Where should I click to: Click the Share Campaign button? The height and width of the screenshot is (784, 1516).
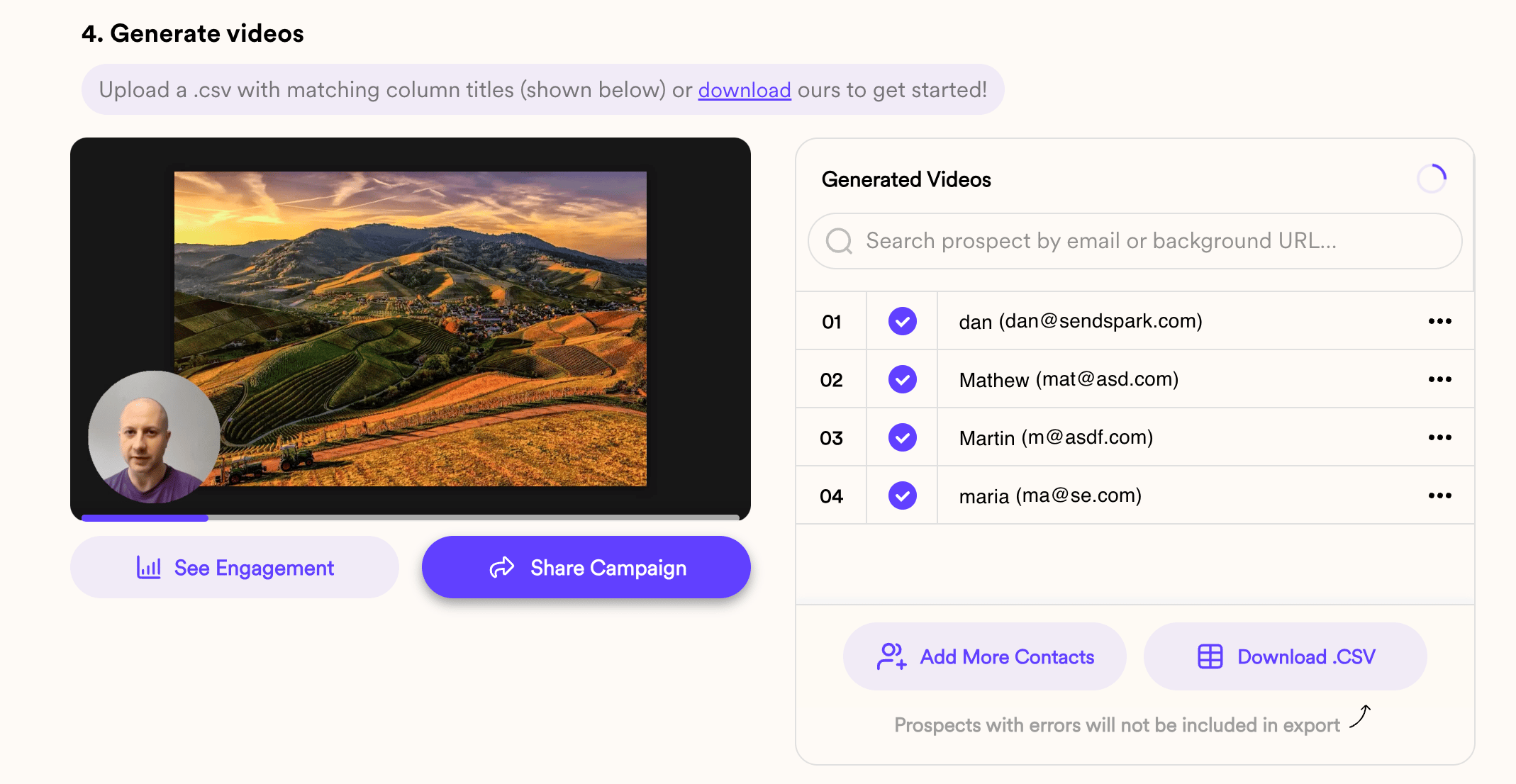(x=586, y=567)
